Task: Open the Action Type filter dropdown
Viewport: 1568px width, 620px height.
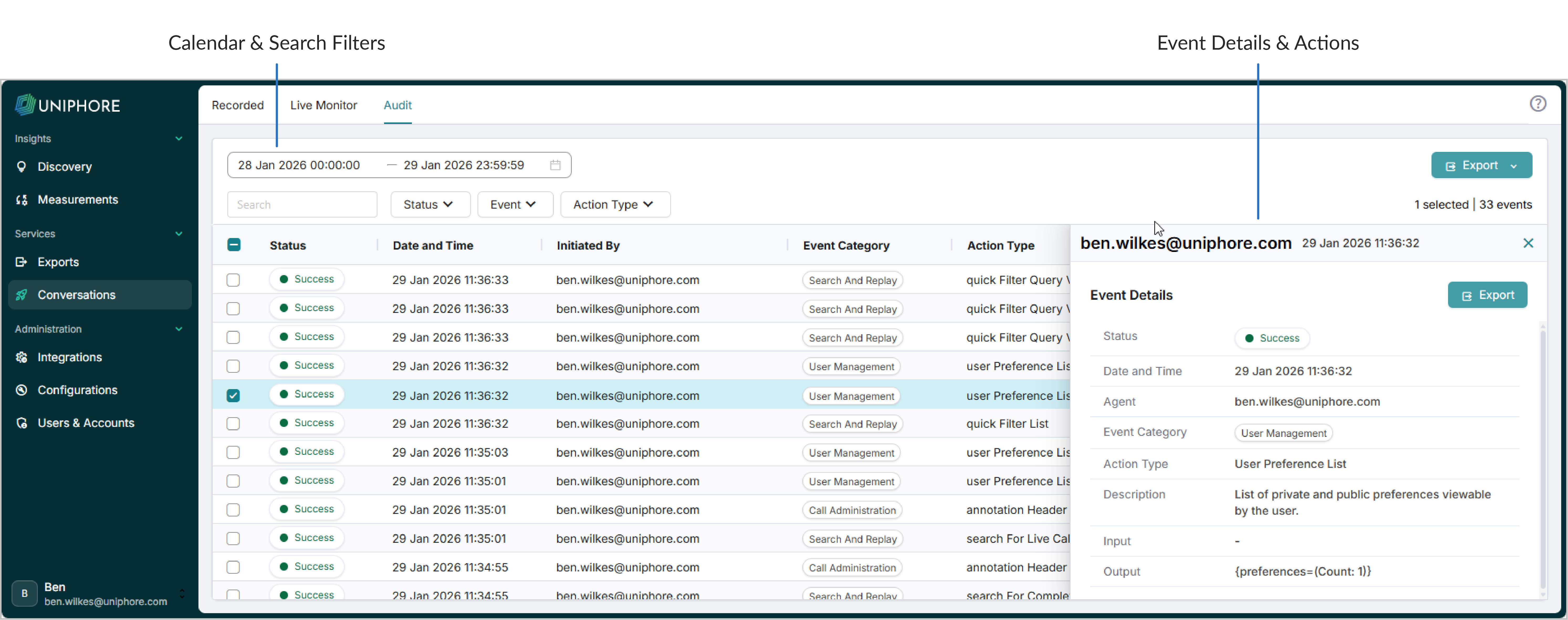Action: point(615,205)
